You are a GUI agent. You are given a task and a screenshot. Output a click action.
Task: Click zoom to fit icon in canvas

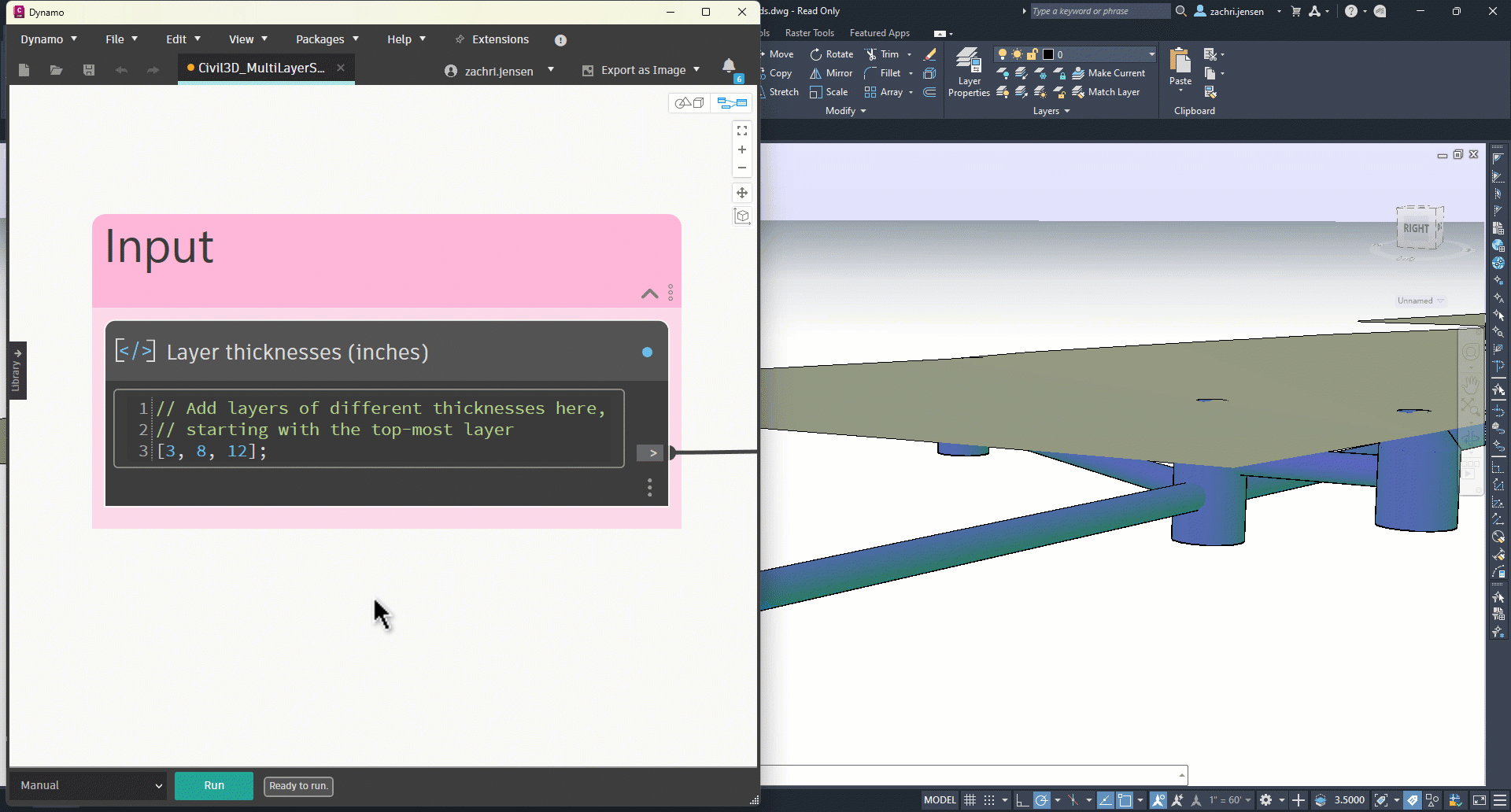pyautogui.click(x=741, y=131)
